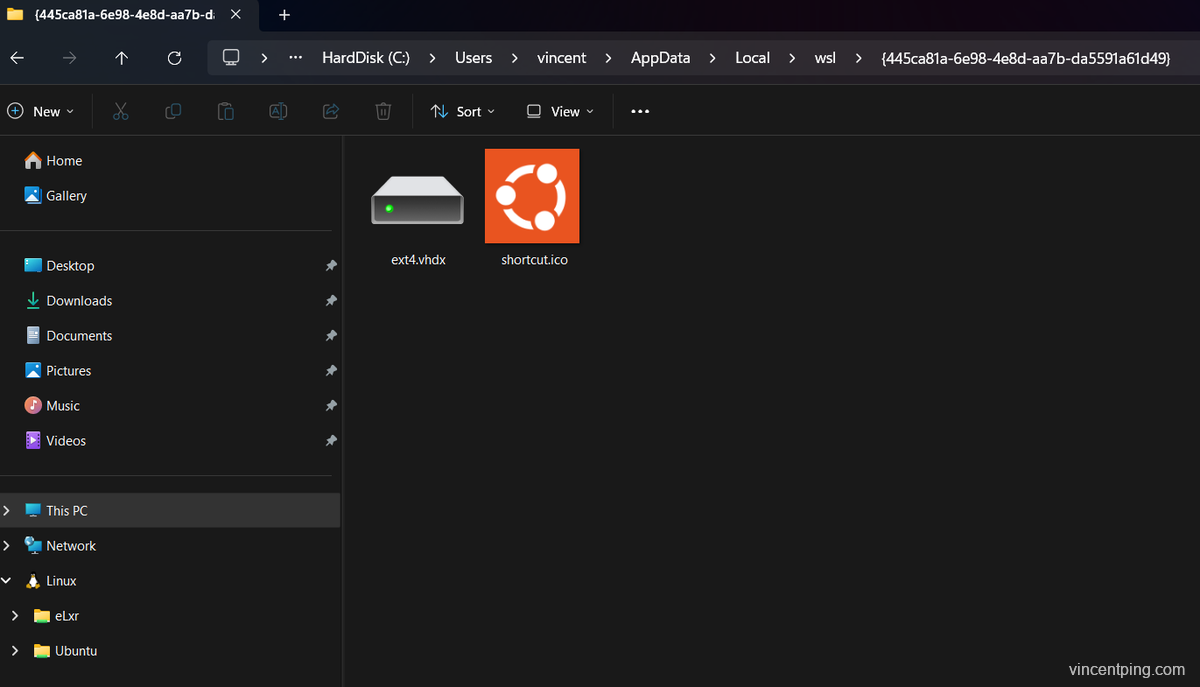Select This PC in navigation pane
This screenshot has width=1200, height=687.
coord(170,511)
